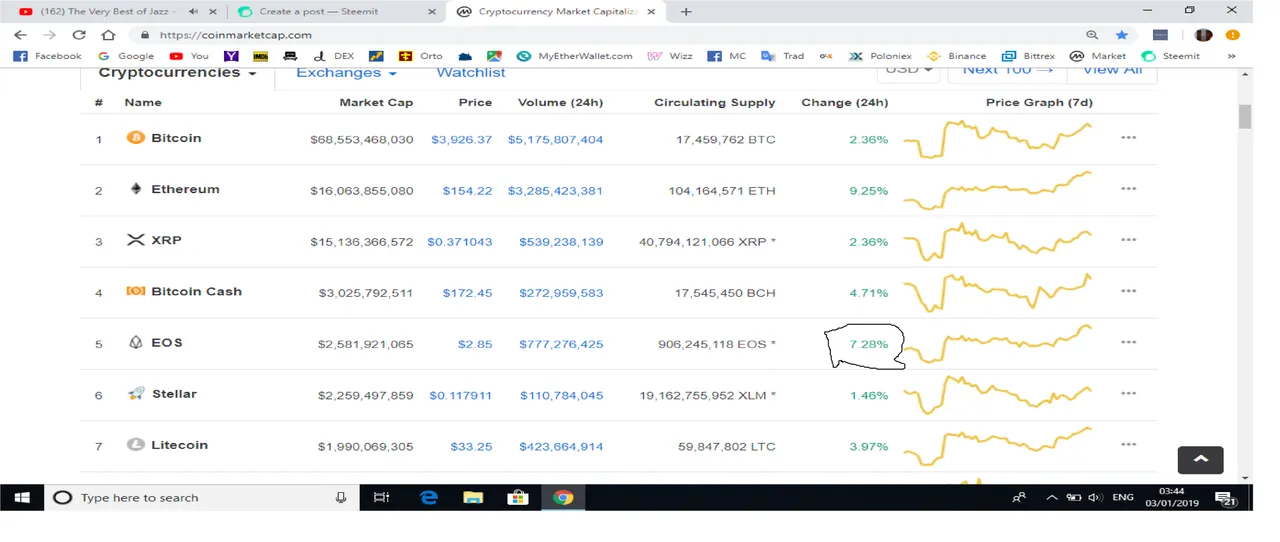Go back with browser back arrow
Image resolution: width=1280 pixels, height=542 pixels.
pos(20,34)
